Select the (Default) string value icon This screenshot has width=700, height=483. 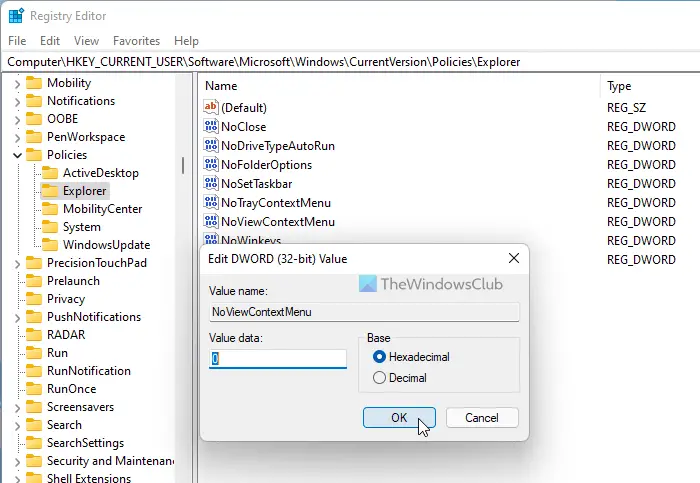click(x=211, y=107)
